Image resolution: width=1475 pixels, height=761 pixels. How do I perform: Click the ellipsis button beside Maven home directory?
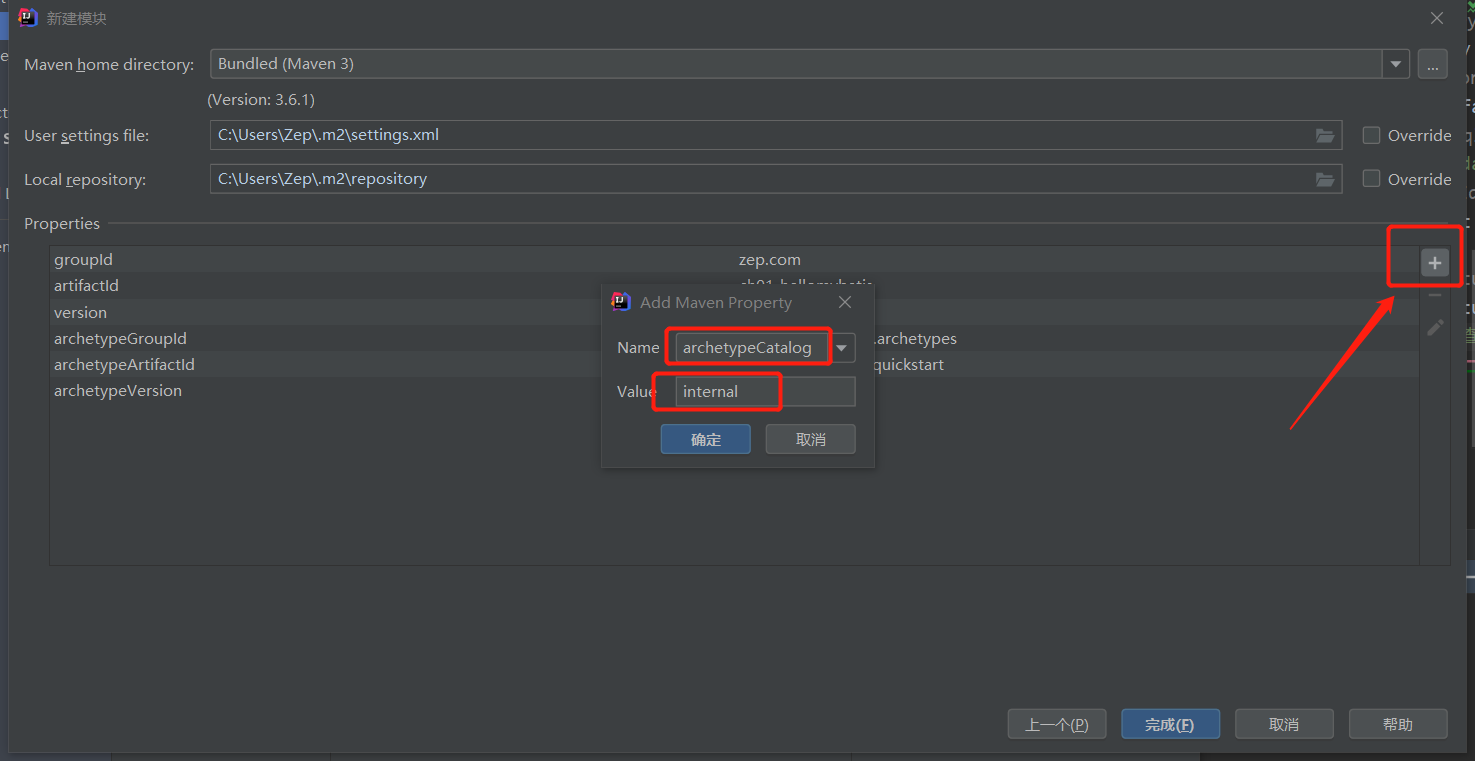coord(1432,64)
